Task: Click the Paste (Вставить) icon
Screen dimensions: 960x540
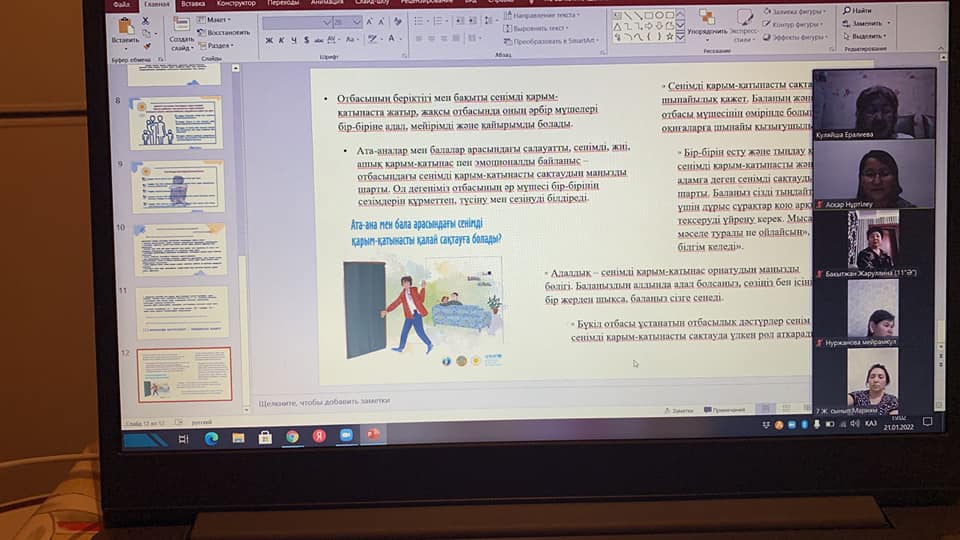Action: point(124,31)
